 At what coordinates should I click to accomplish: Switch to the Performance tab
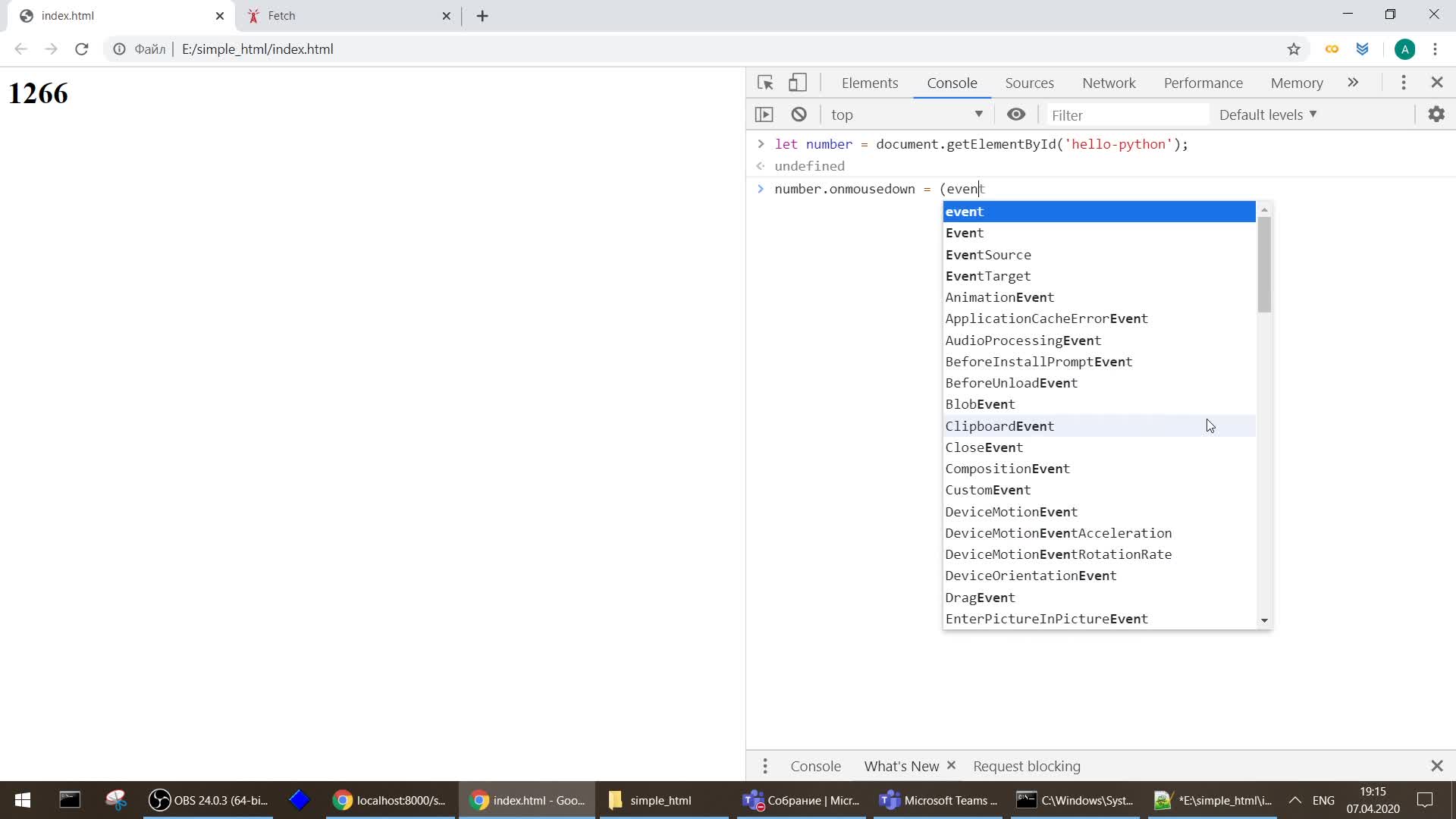[x=1203, y=83]
